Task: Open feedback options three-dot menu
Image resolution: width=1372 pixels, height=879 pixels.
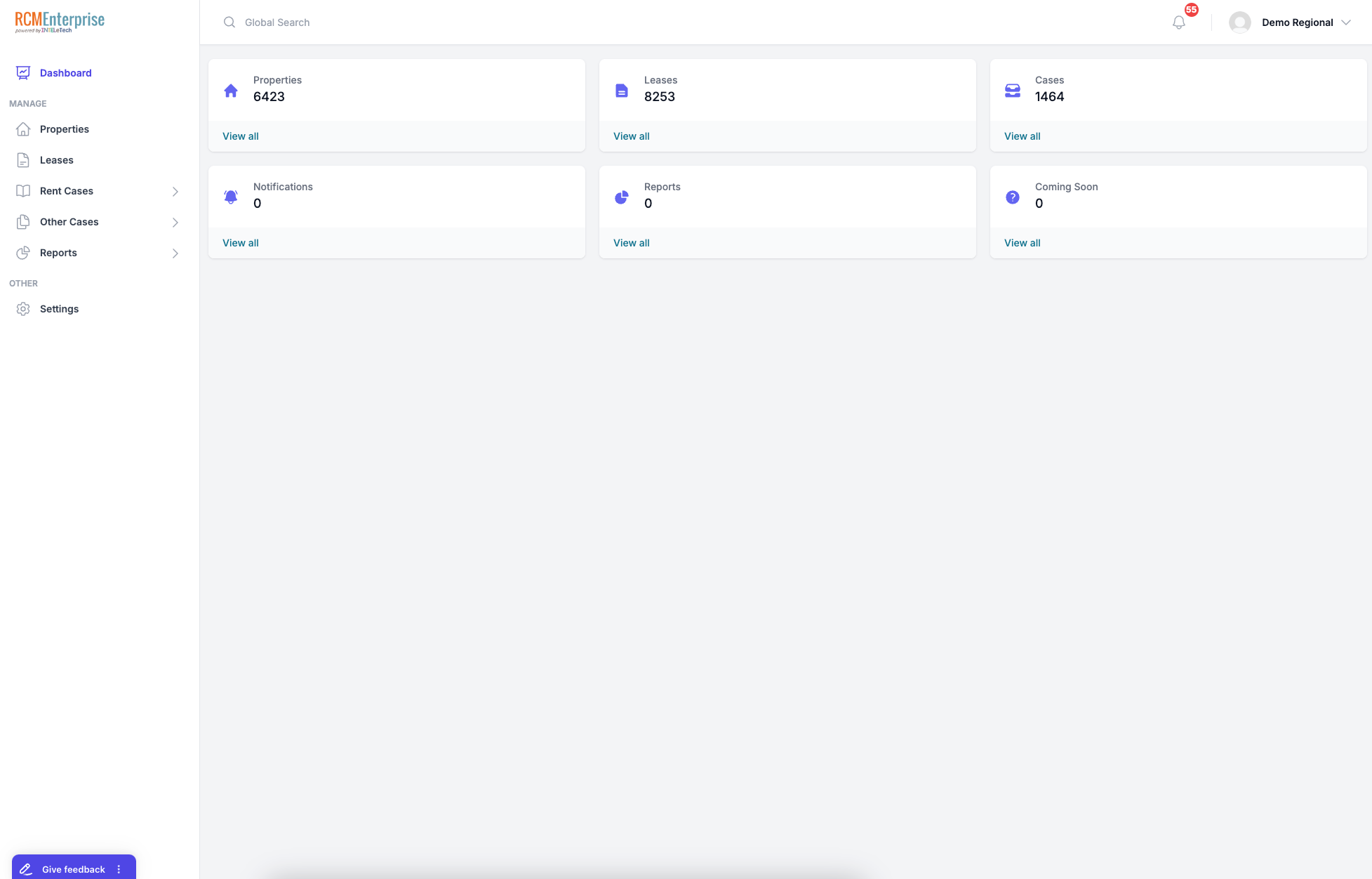Action: pyautogui.click(x=119, y=869)
